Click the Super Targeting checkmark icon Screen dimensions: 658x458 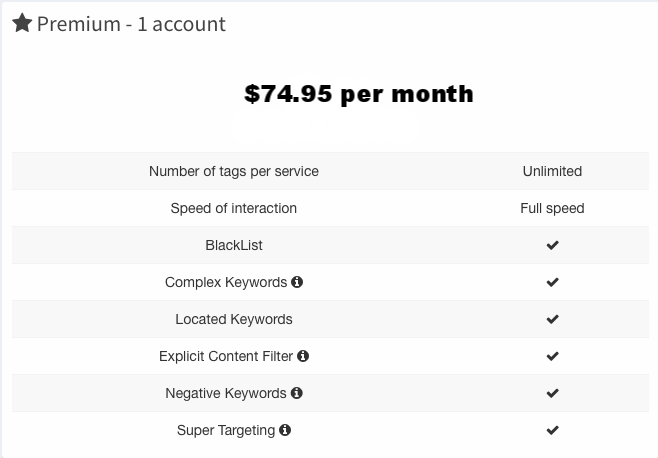click(553, 430)
